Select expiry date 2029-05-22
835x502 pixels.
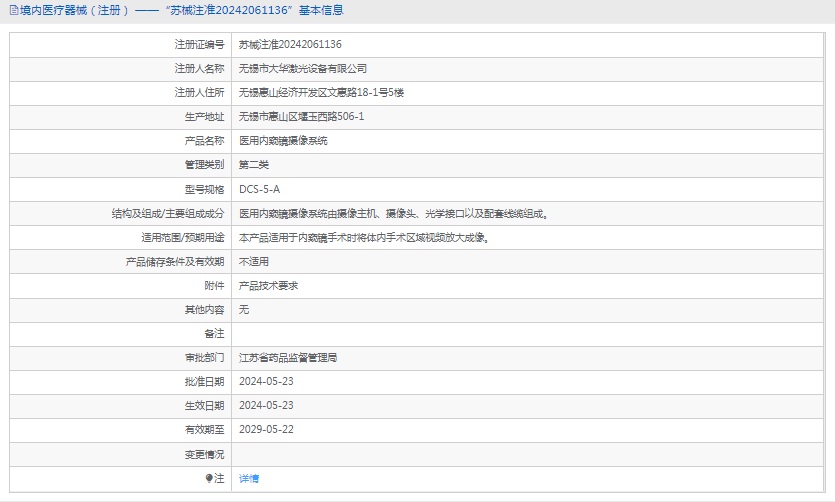266,430
